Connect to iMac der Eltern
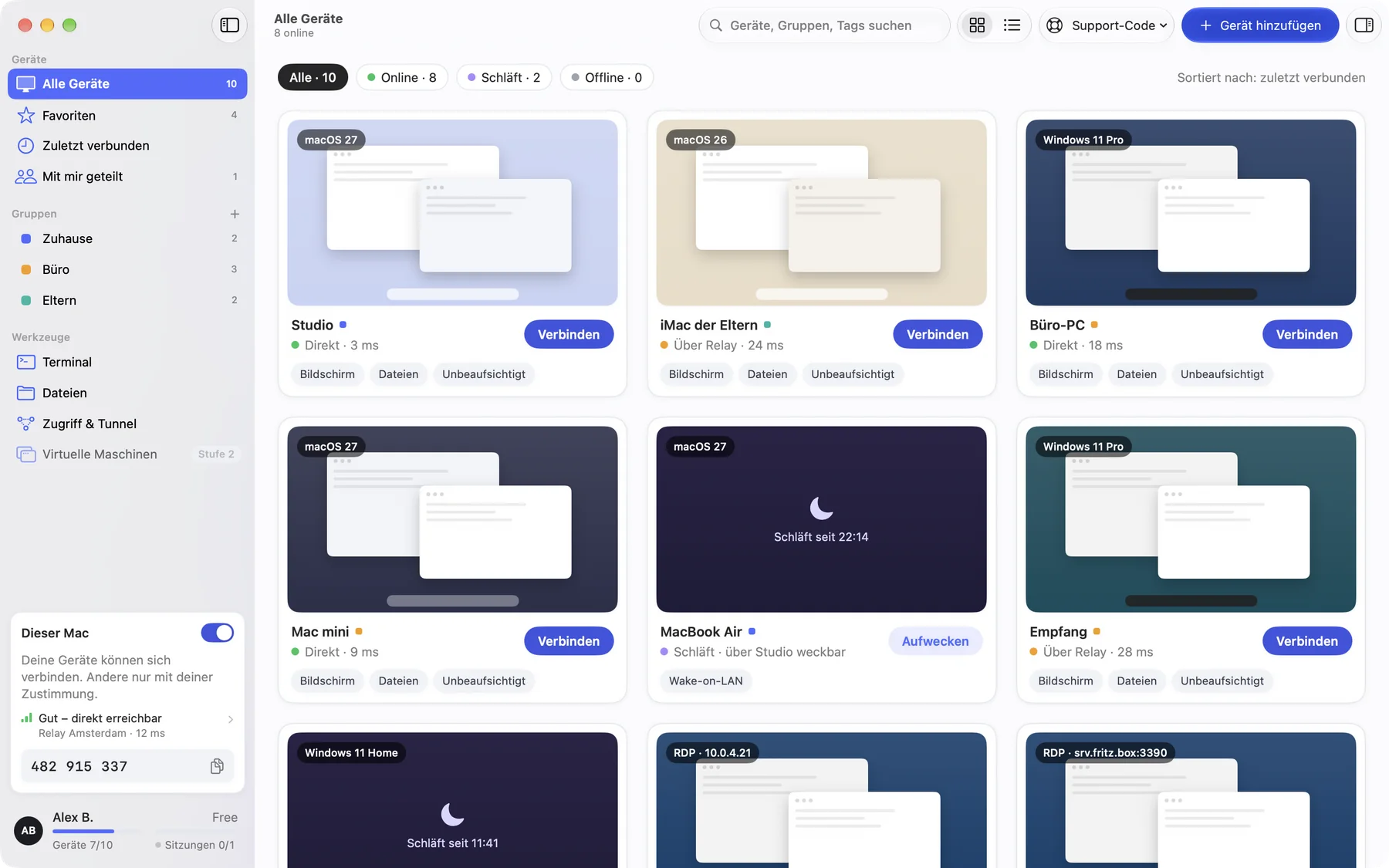The image size is (1389, 868). 938,334
